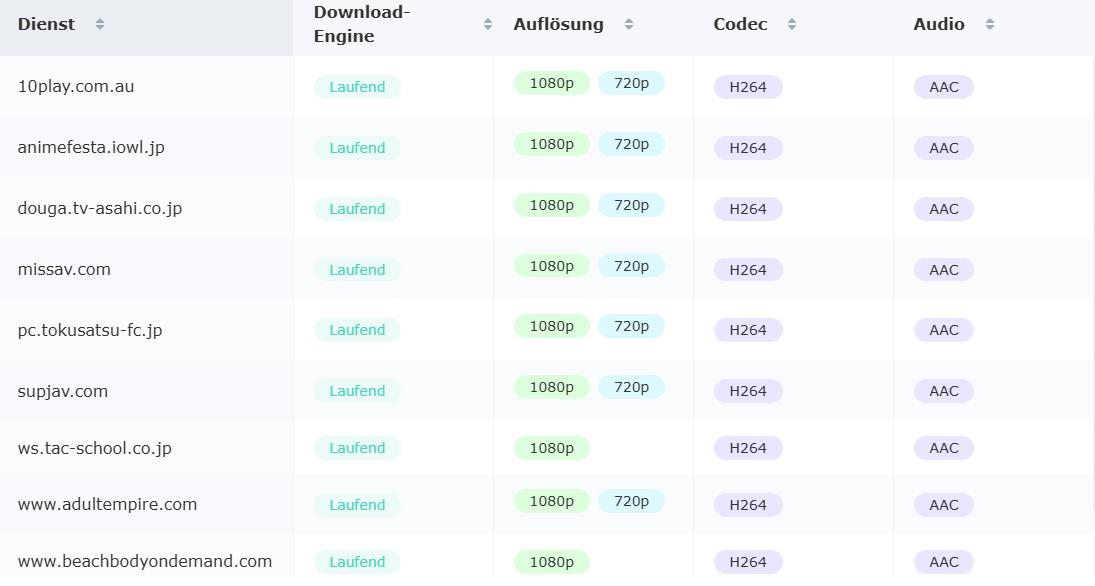Click the Download-Engine column header

393,28
